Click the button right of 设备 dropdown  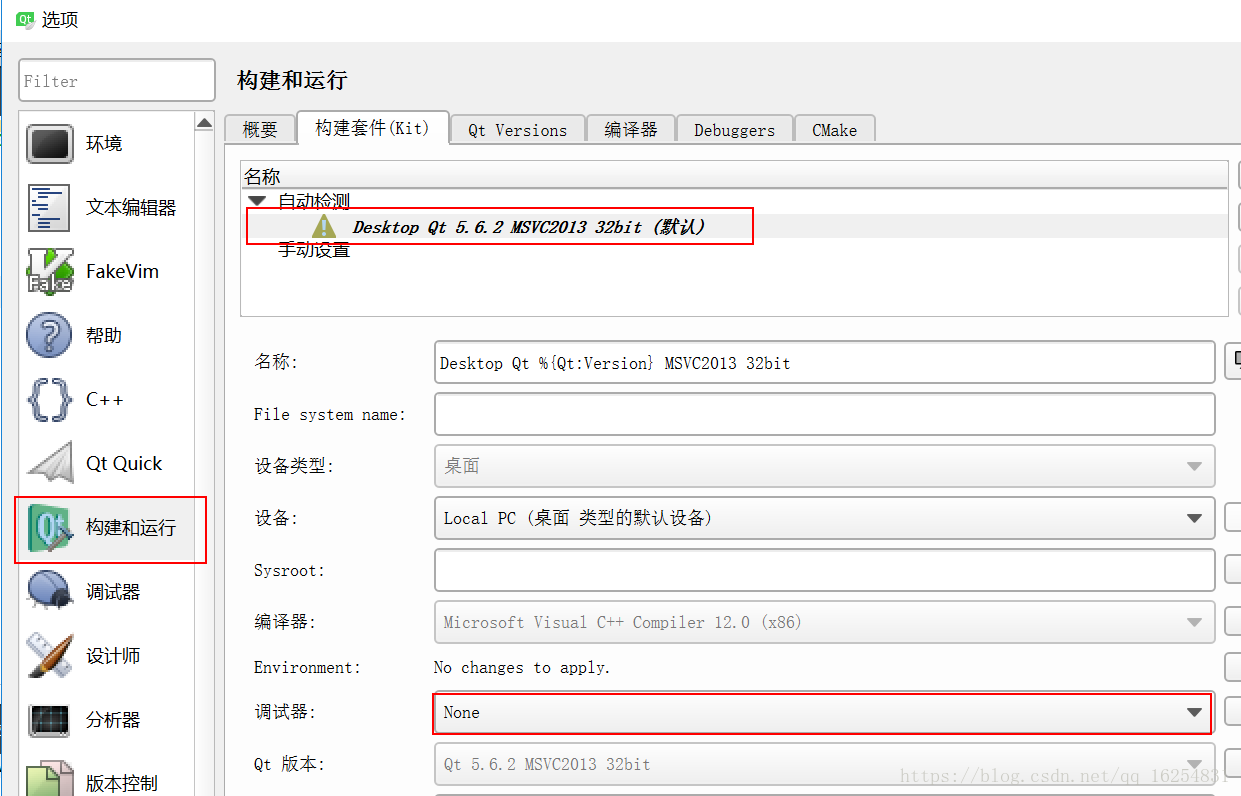click(x=1233, y=518)
